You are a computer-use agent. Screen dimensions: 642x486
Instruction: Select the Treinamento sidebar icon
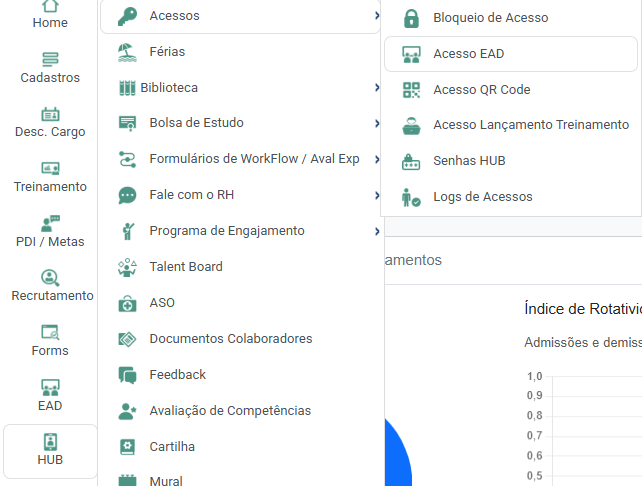[50, 169]
